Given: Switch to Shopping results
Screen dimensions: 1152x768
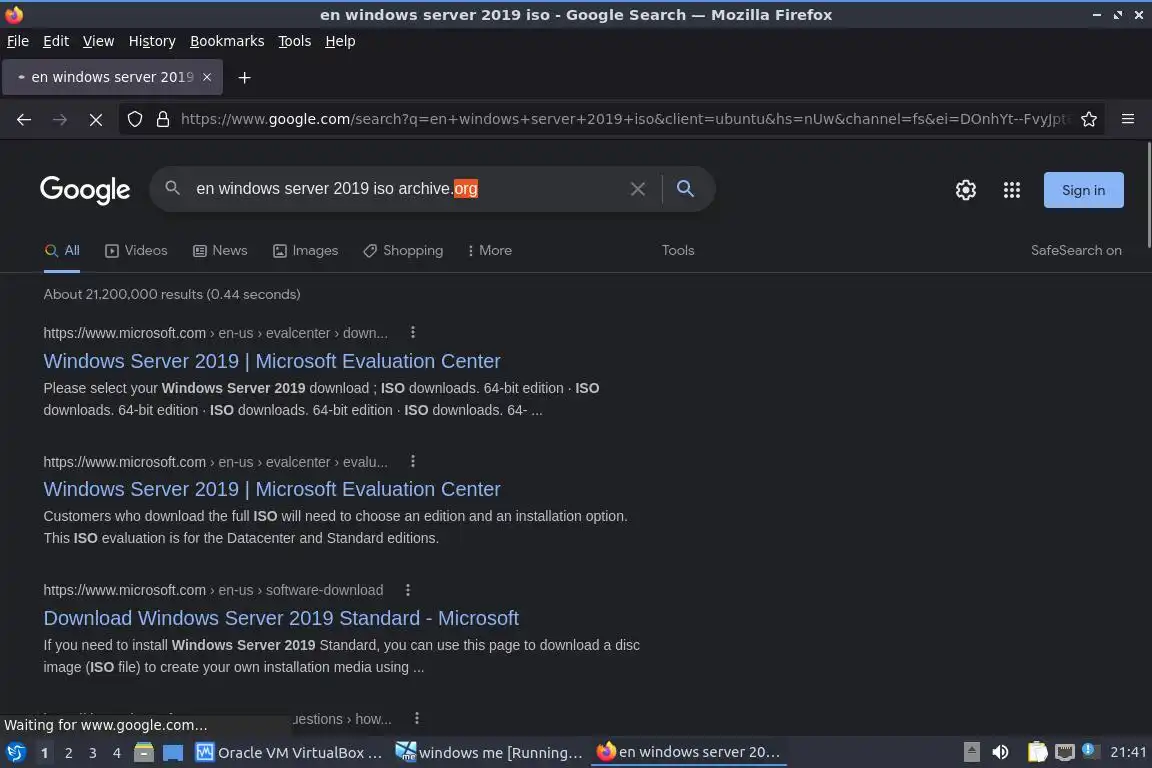Looking at the screenshot, I should (403, 251).
